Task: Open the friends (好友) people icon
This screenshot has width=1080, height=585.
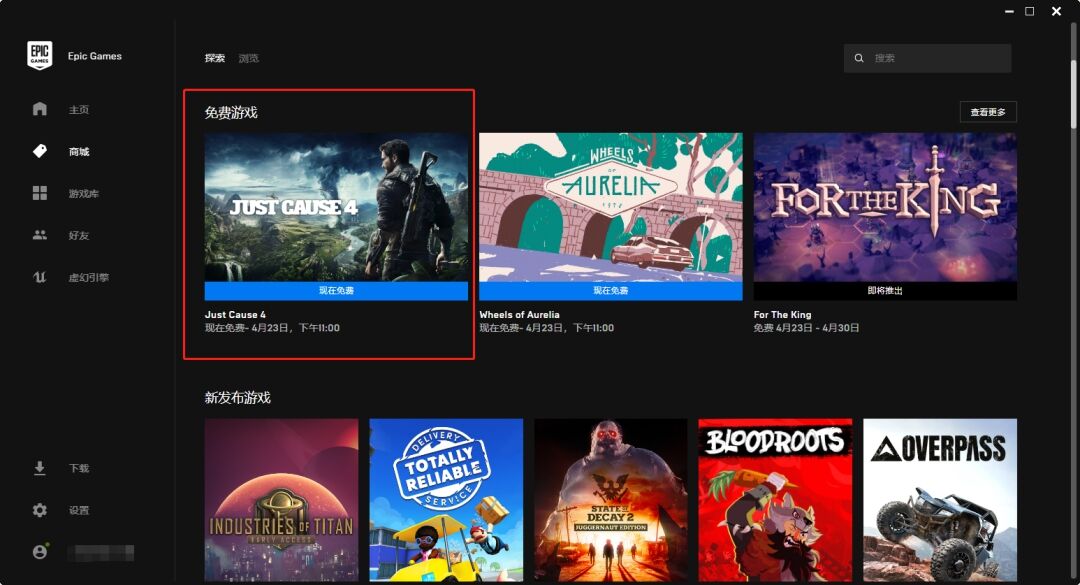Action: pos(40,235)
